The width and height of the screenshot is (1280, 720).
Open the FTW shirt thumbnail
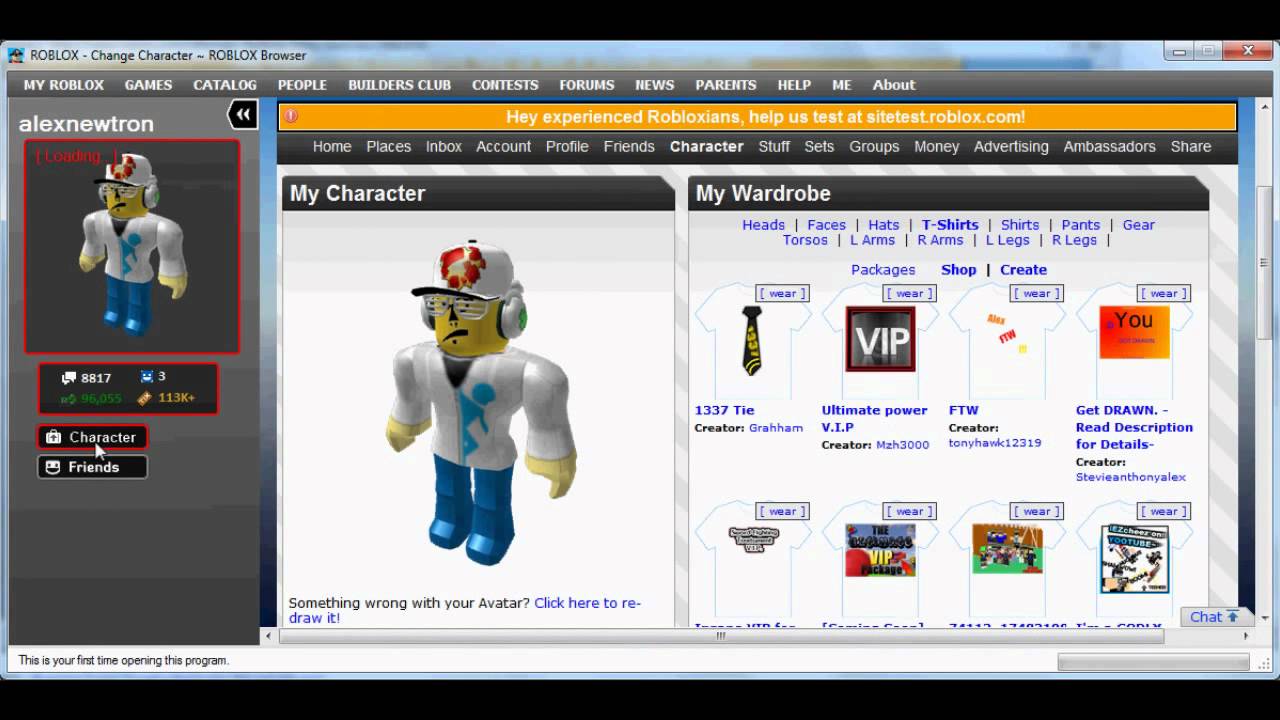tap(1007, 341)
